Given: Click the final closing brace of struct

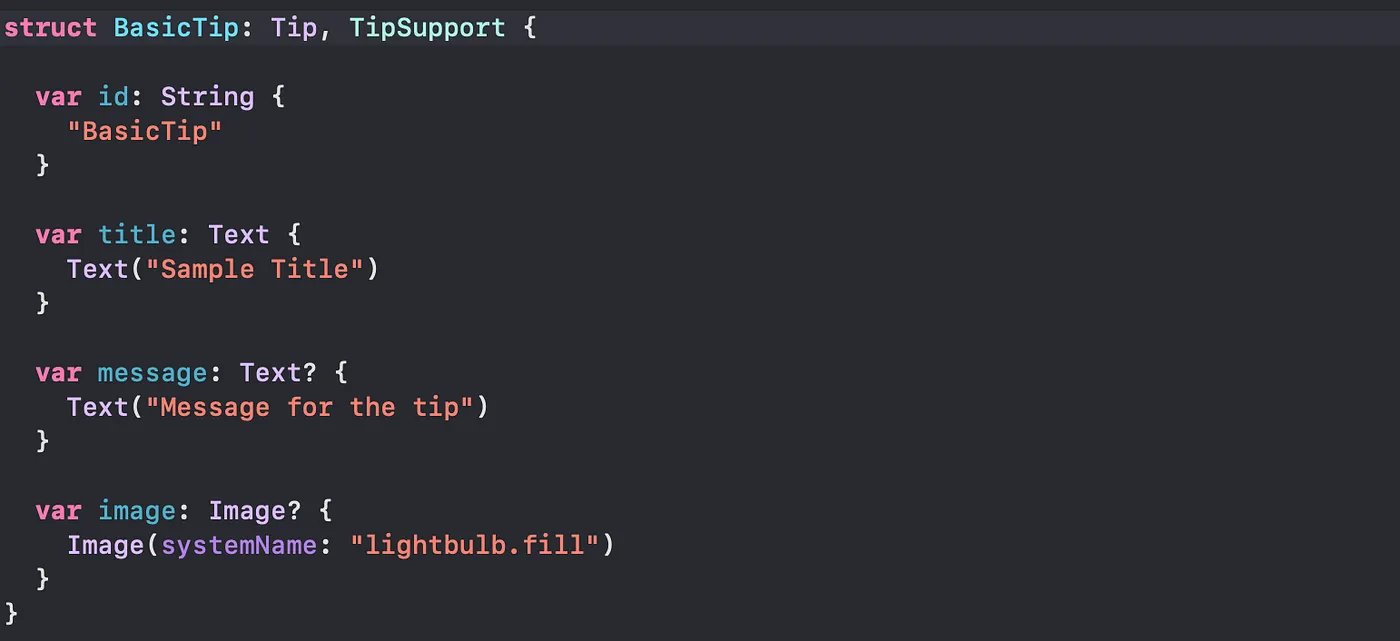Looking at the screenshot, I should [12, 612].
